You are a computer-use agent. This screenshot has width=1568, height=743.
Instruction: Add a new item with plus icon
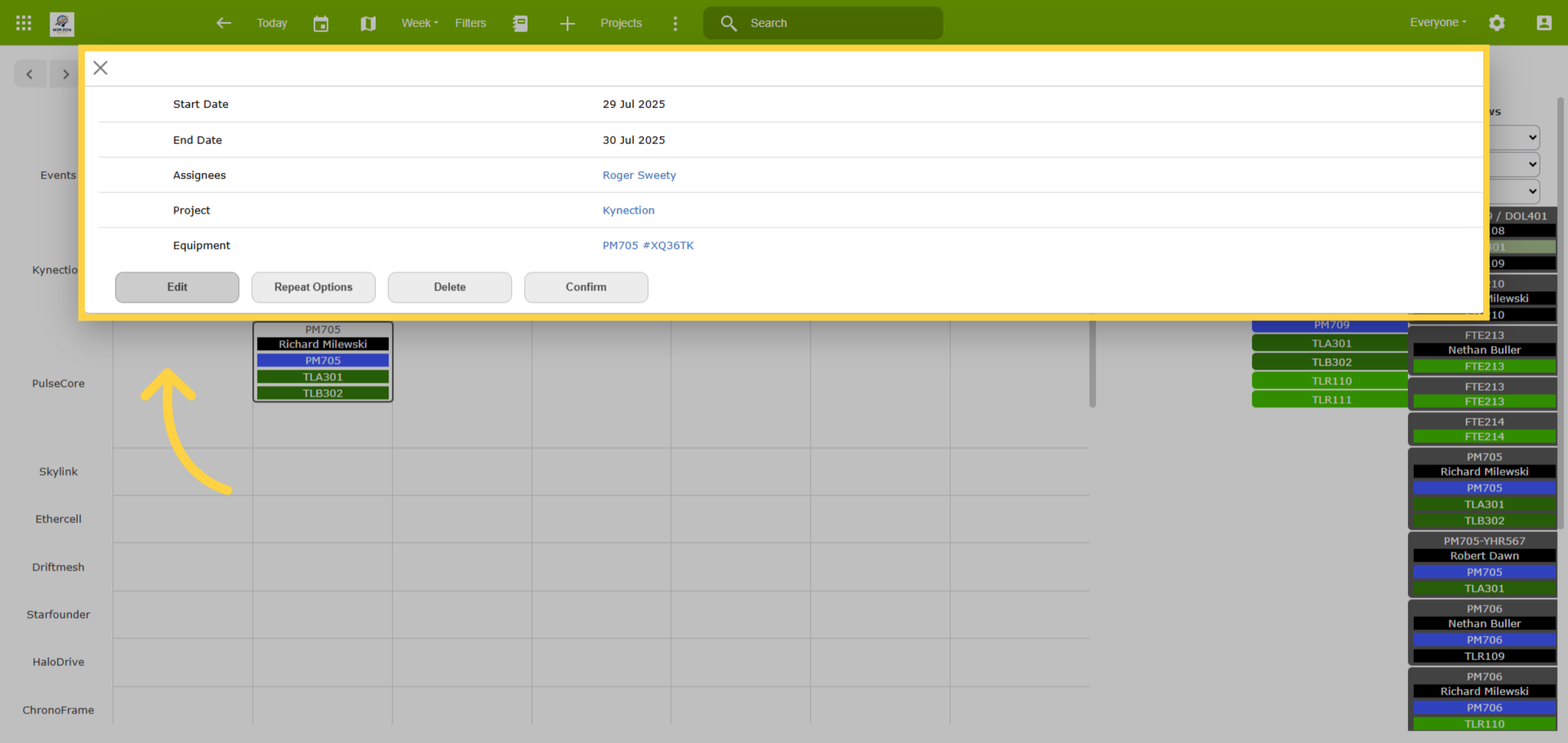point(567,24)
